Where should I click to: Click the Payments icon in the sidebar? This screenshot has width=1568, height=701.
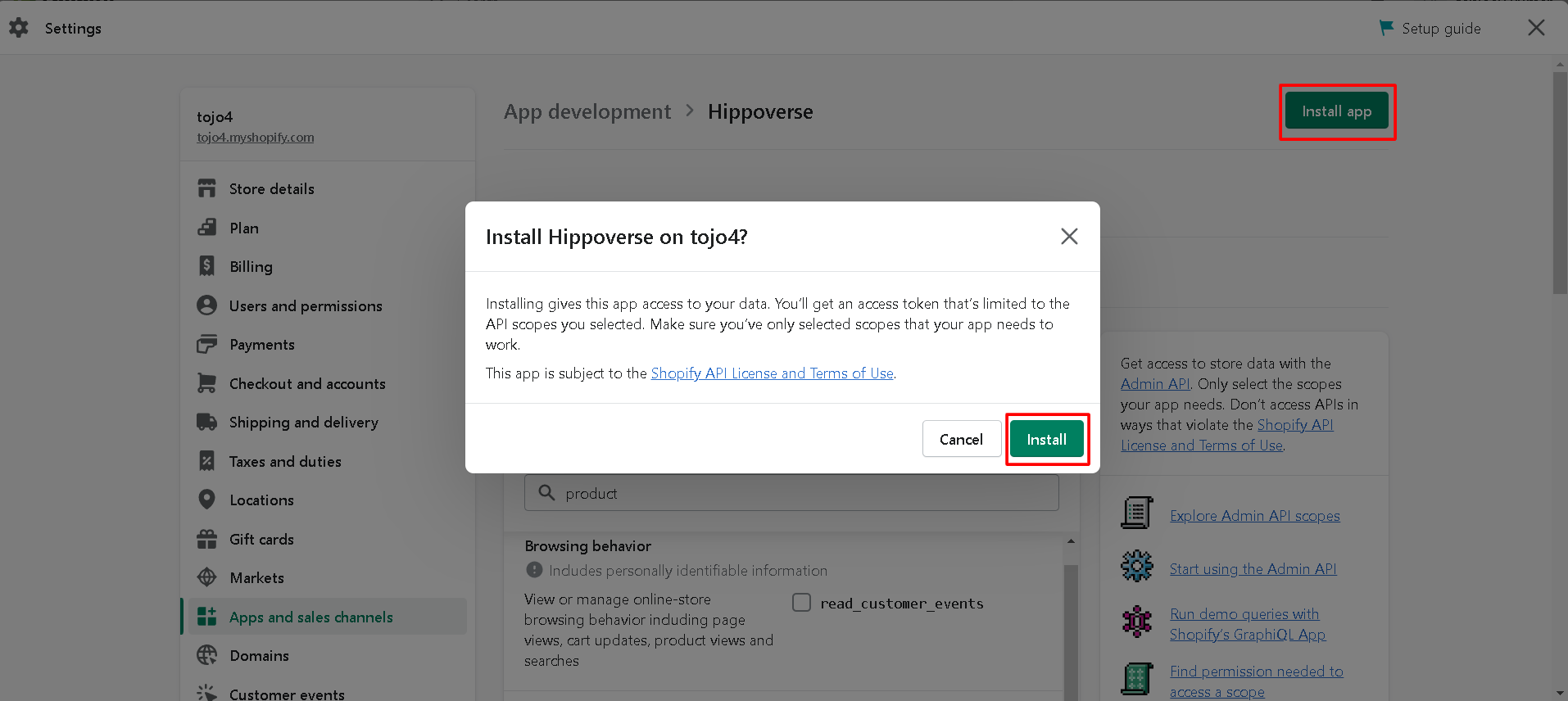[x=207, y=344]
